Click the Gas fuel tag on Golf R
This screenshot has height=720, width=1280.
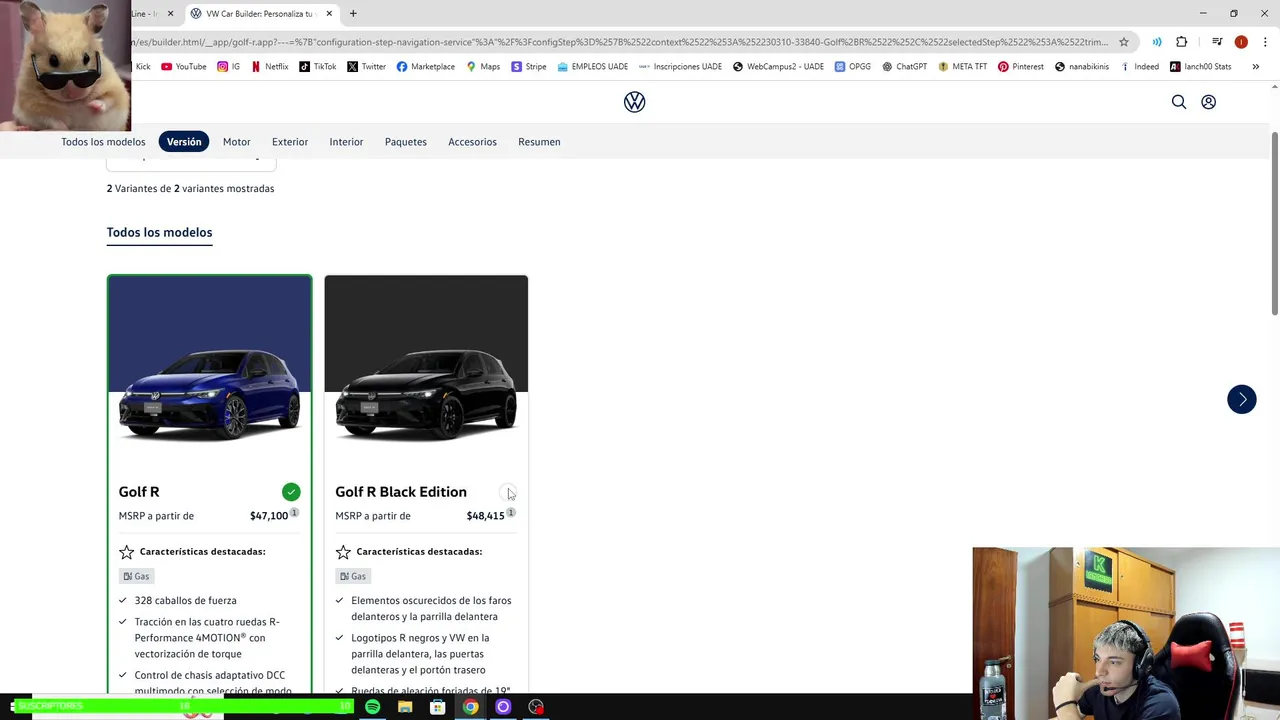[x=136, y=576]
